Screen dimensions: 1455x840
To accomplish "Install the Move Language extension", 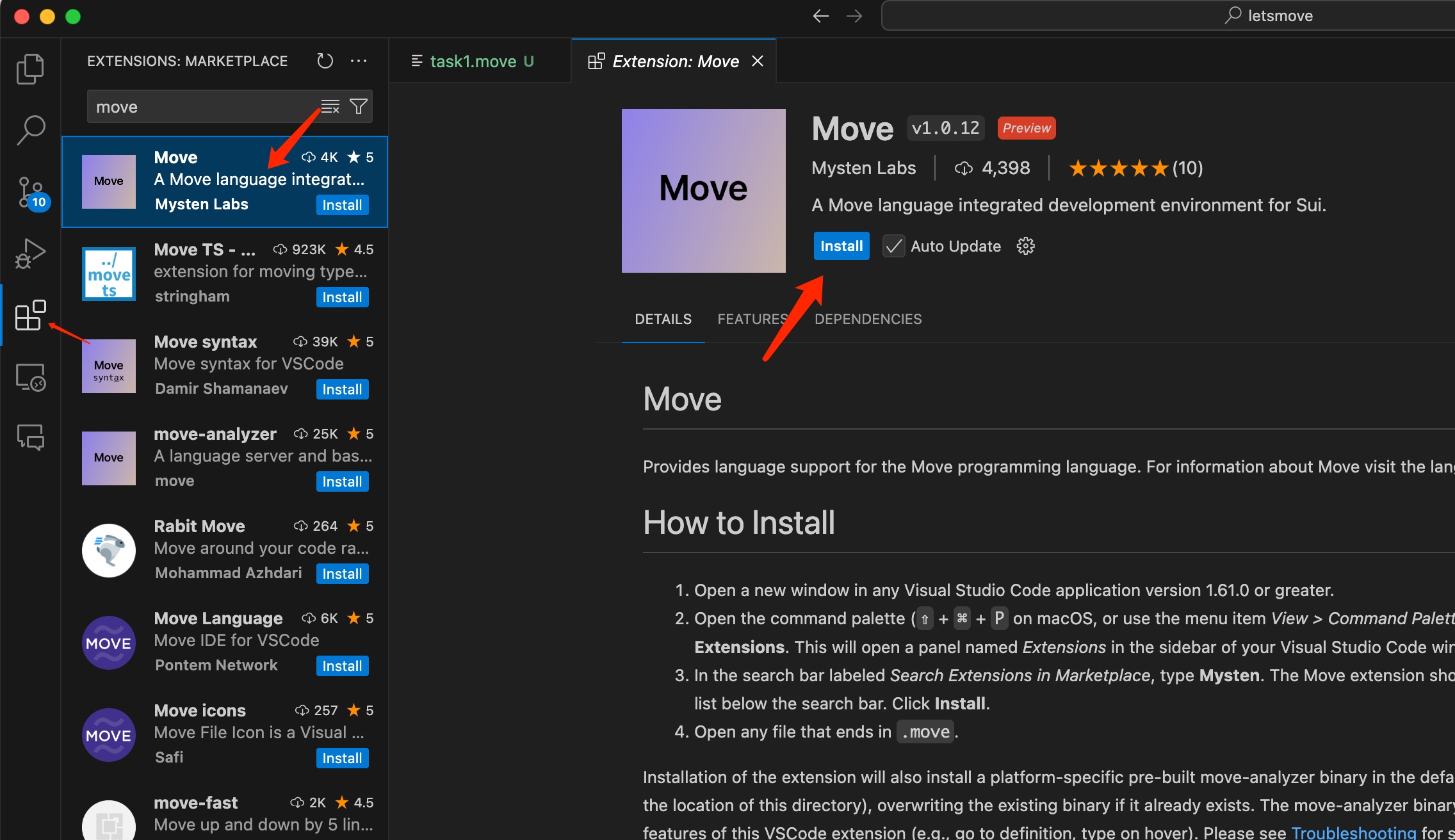I will click(342, 666).
